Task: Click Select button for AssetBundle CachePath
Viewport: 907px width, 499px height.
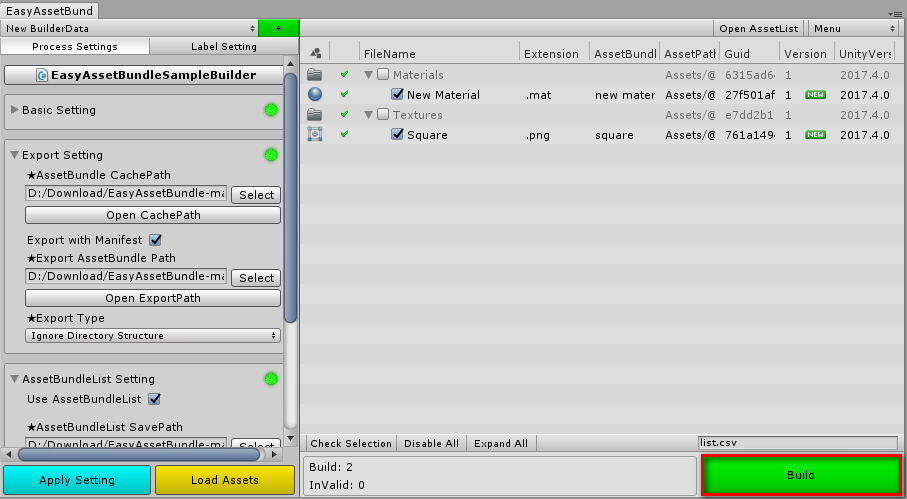Action: coord(256,195)
